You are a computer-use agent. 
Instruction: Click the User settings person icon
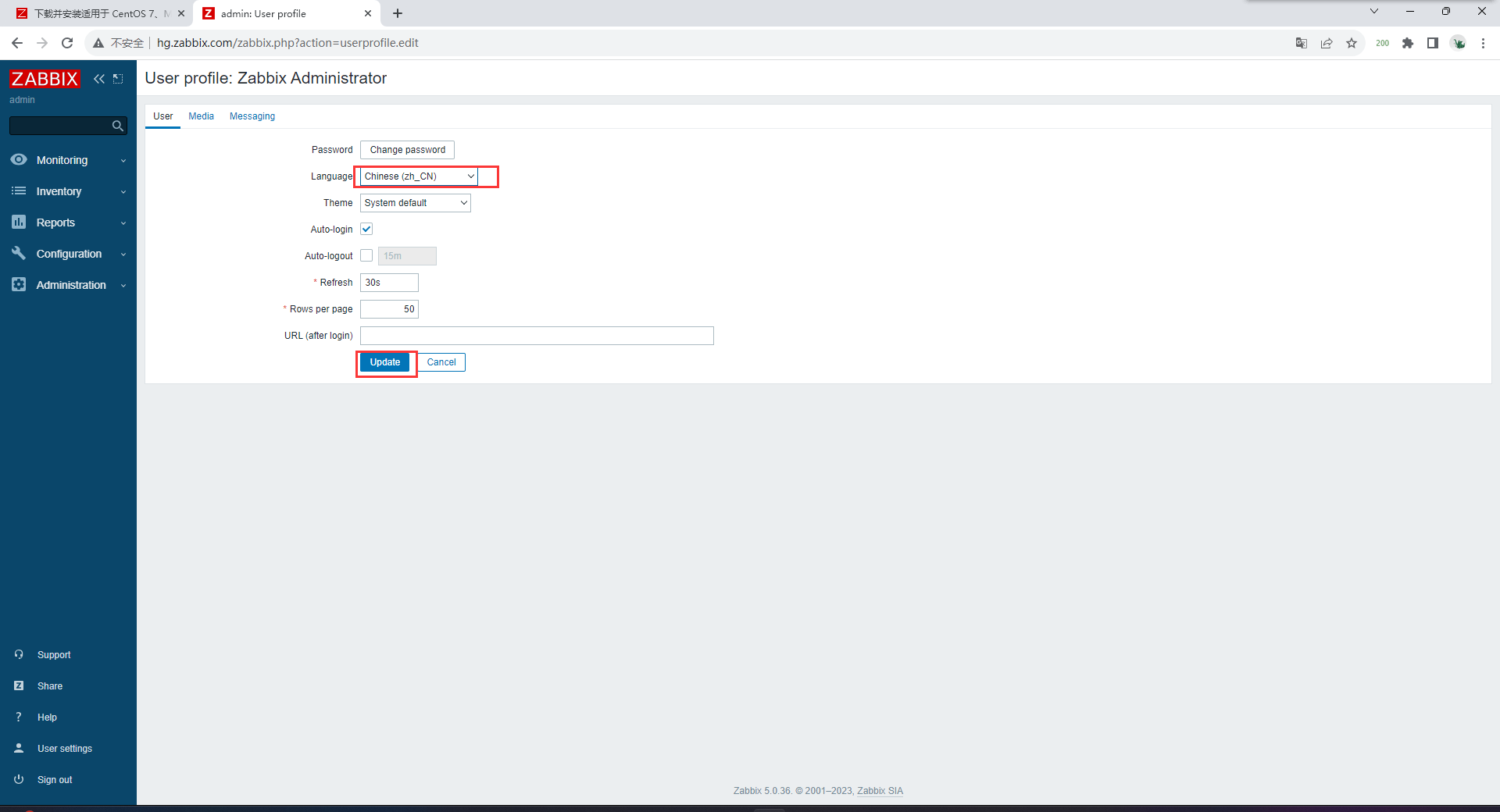[x=19, y=748]
